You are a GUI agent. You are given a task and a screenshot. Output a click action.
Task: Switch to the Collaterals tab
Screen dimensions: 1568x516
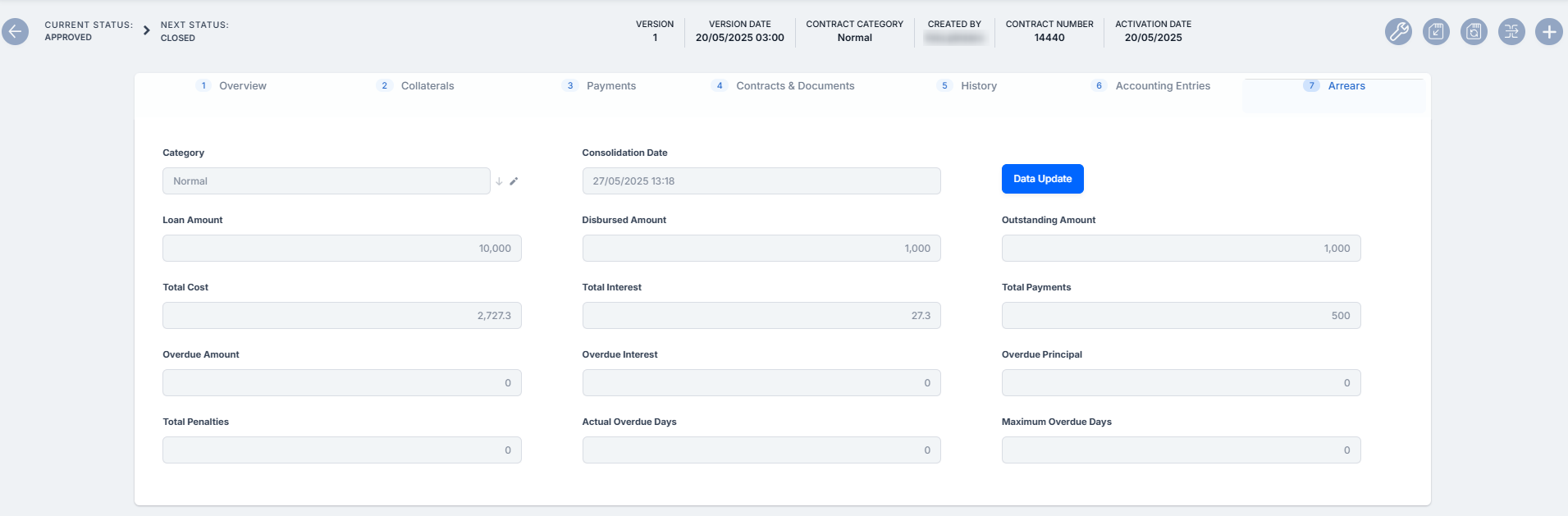tap(427, 86)
